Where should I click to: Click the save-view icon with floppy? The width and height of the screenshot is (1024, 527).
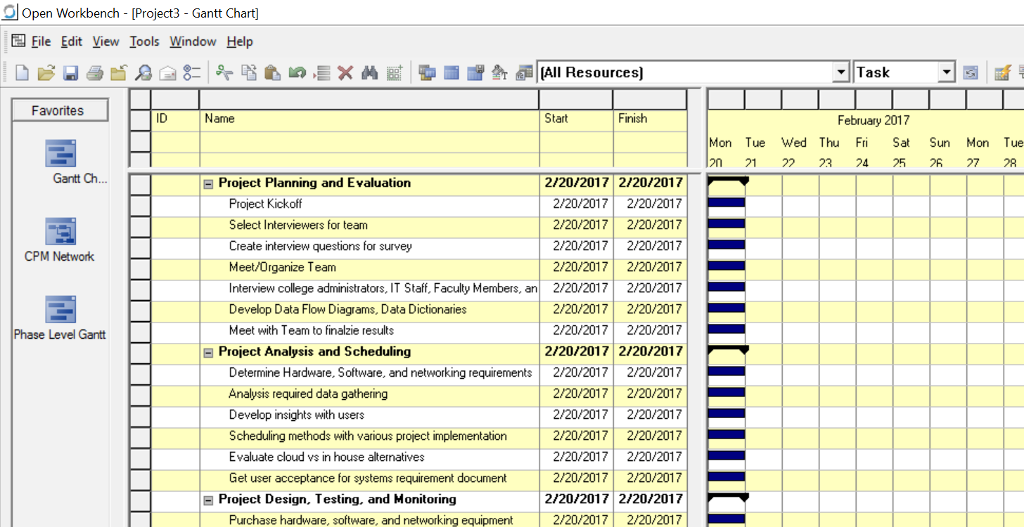[x=475, y=72]
